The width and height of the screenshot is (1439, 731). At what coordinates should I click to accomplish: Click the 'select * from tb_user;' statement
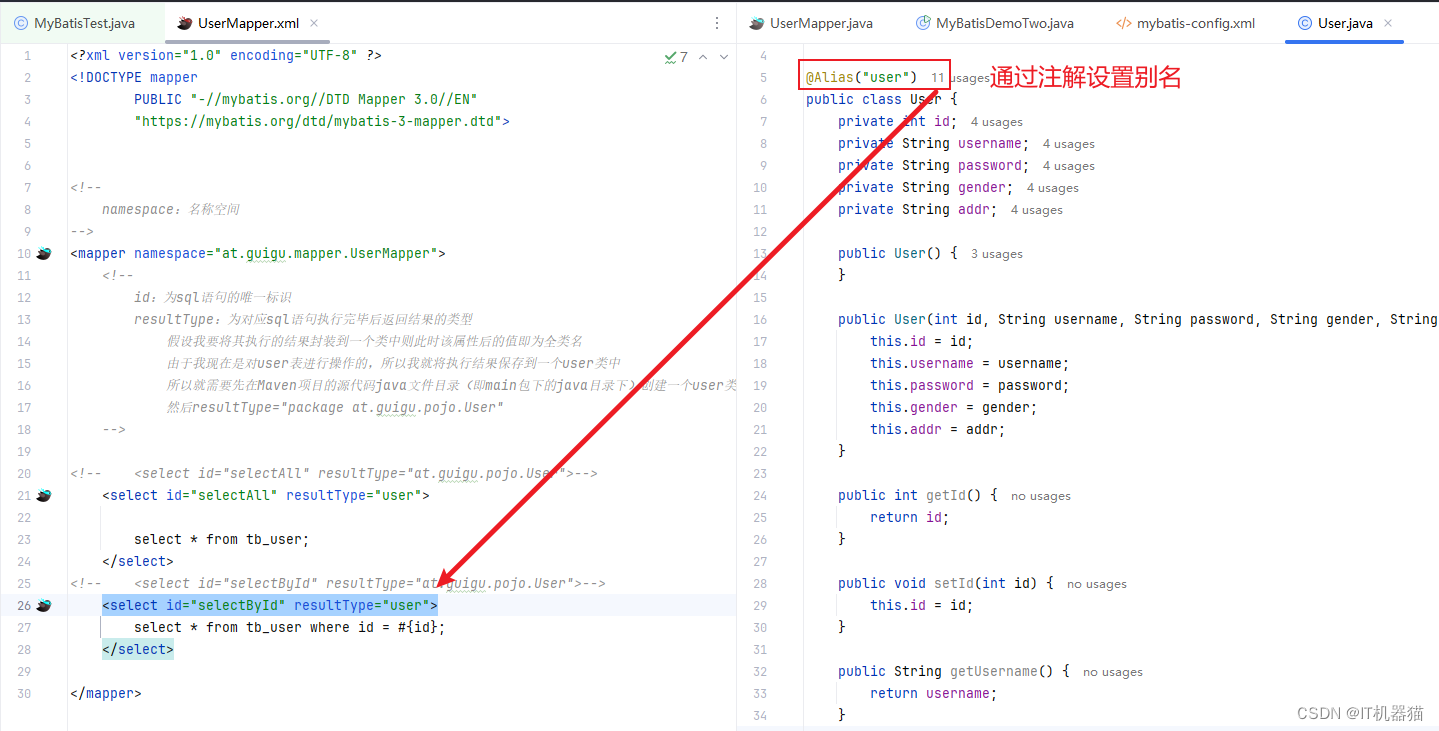pos(222,540)
